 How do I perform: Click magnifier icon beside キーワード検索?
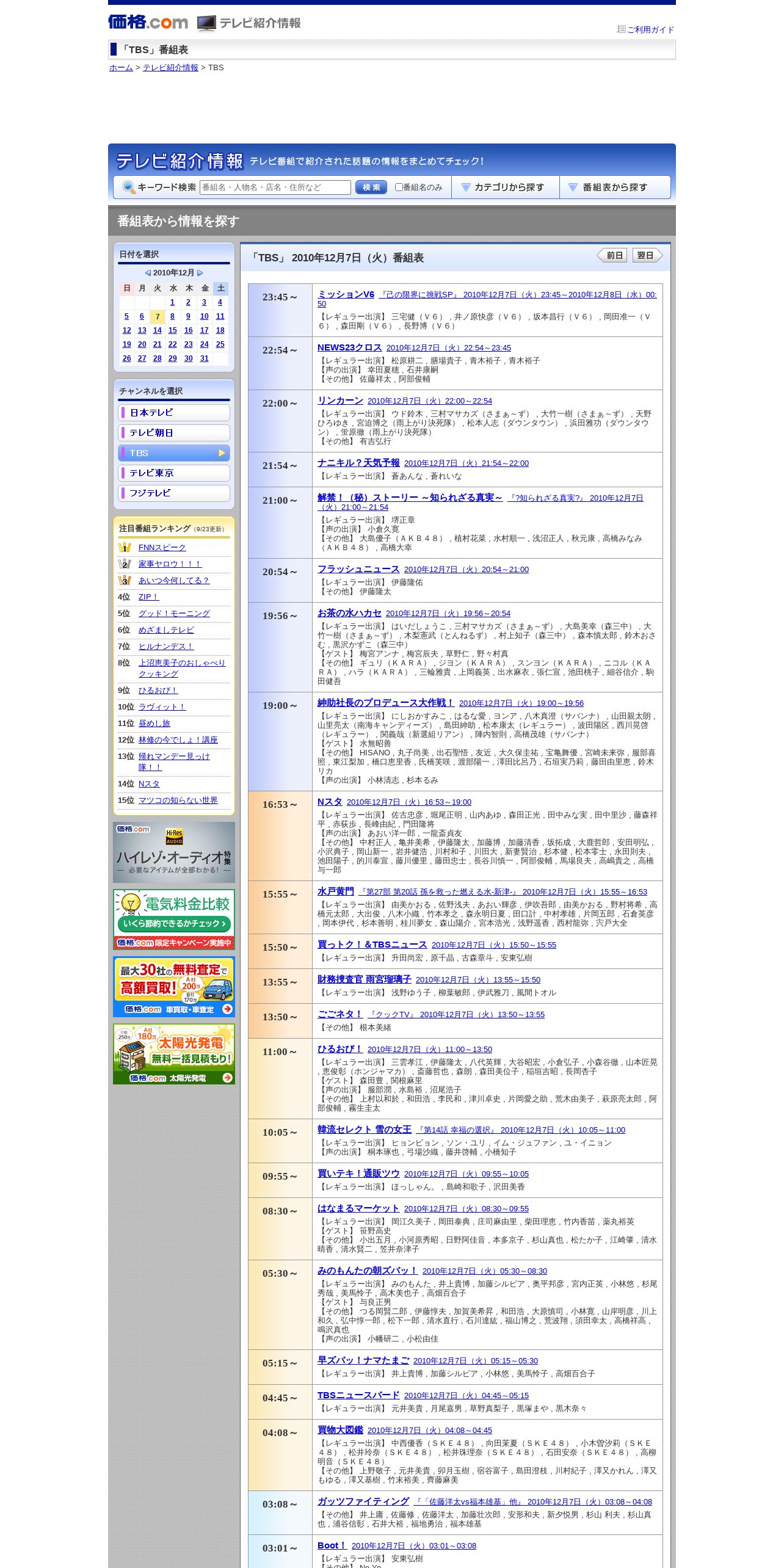[129, 187]
